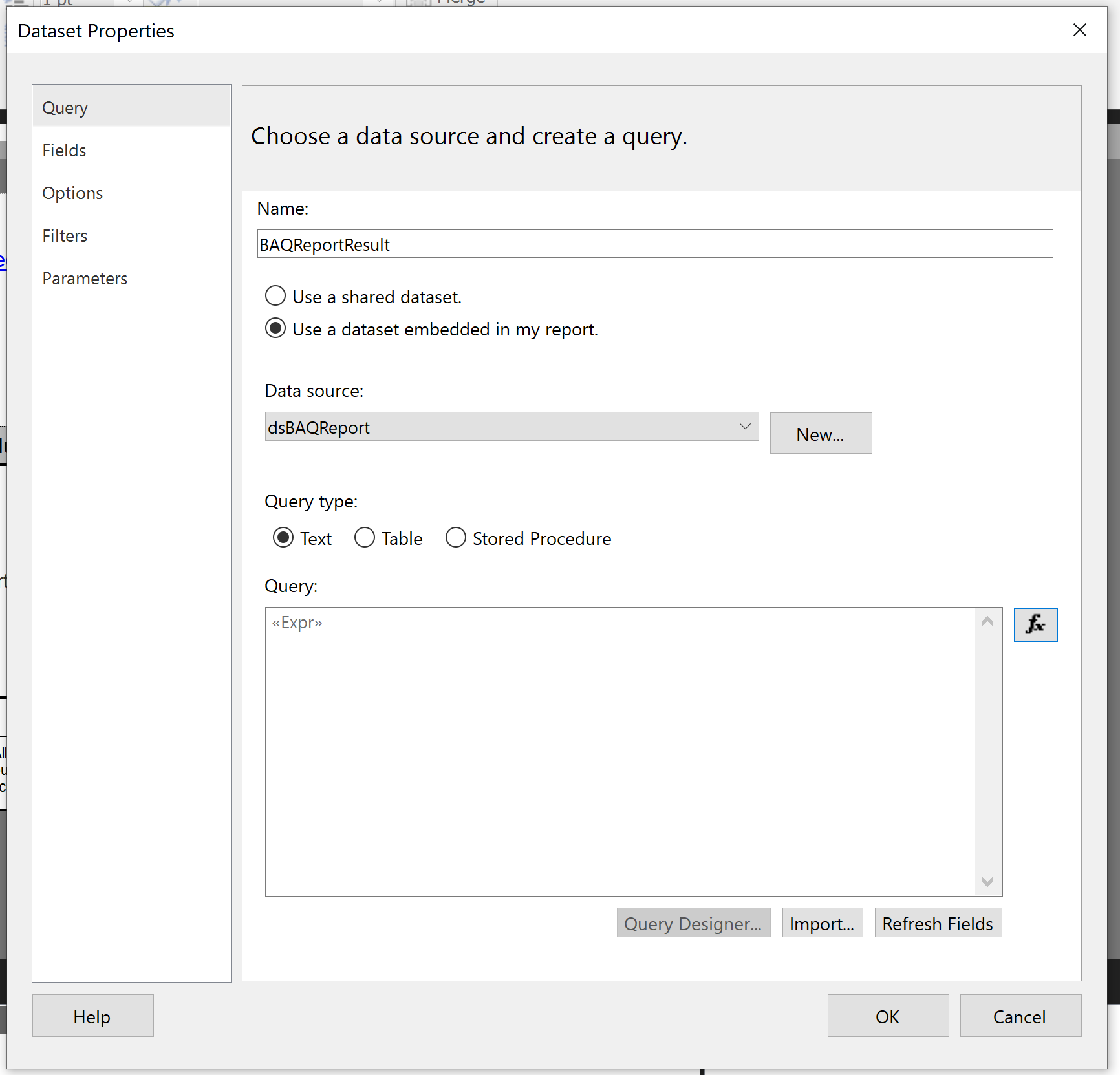The height and width of the screenshot is (1075, 1120).
Task: Select 'Use a dataset embedded in my report'
Action: 276,328
